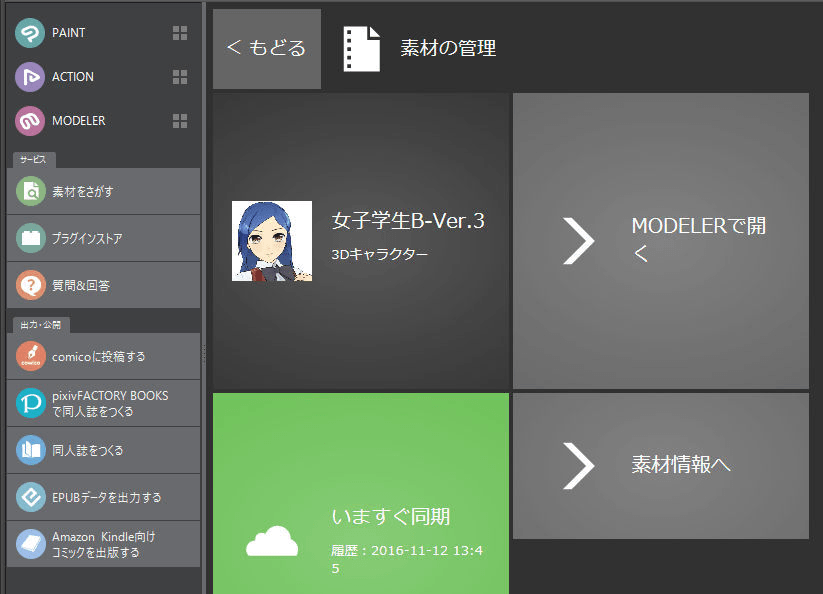
Task: Click the もどる back button
Action: click(266, 46)
